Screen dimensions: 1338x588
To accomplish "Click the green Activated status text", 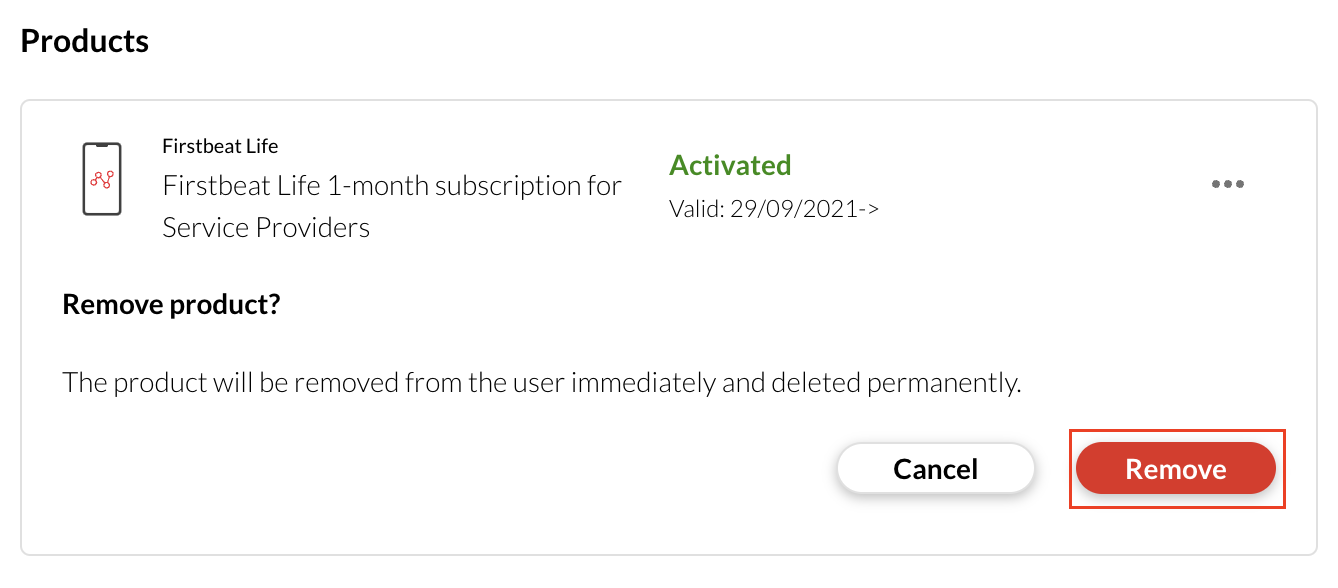I will pos(730,165).
